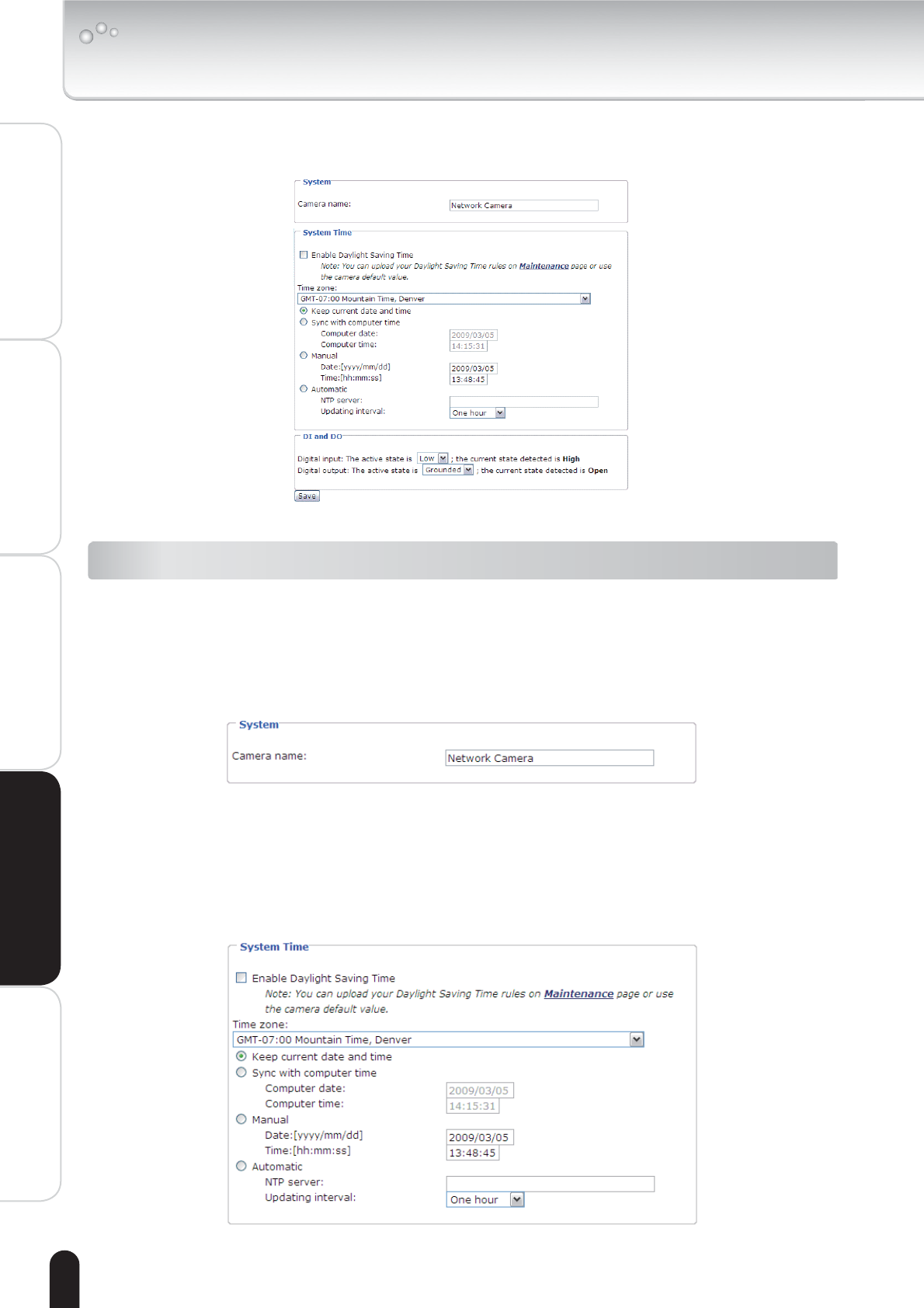Select 'Keep current date and time' in enlarged panel

point(241,1056)
